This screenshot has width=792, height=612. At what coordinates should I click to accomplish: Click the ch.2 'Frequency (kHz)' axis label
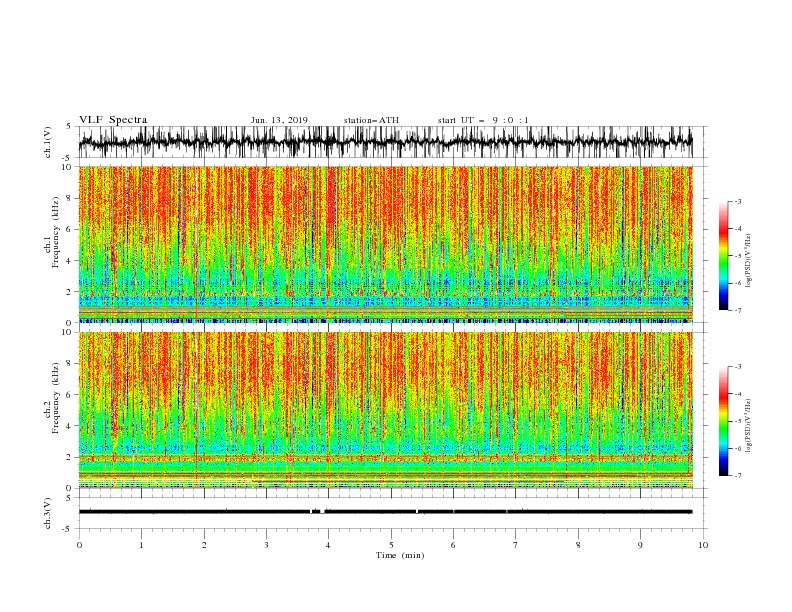coord(56,397)
